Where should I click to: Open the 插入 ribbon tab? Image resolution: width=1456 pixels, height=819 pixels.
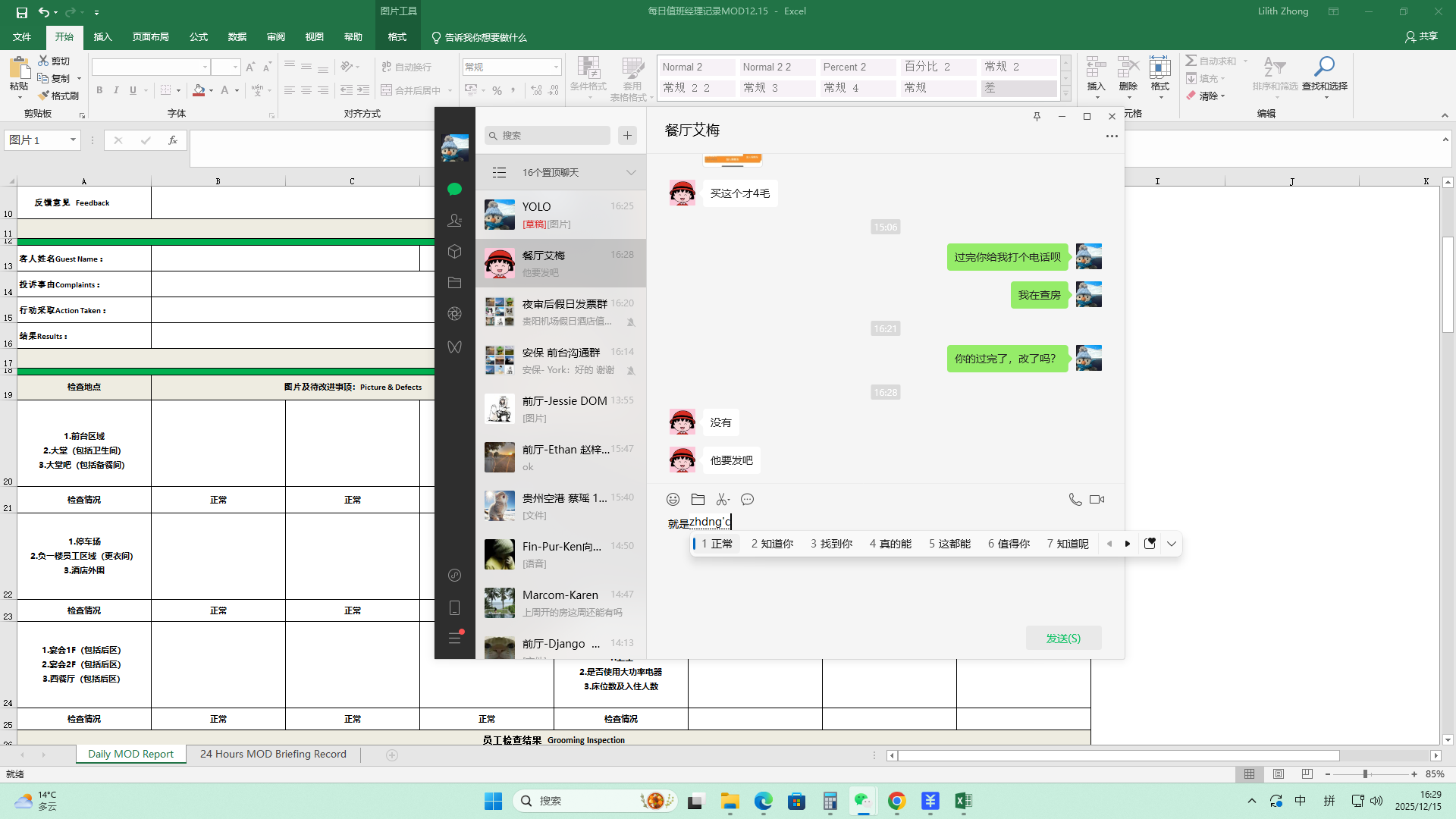(x=102, y=37)
